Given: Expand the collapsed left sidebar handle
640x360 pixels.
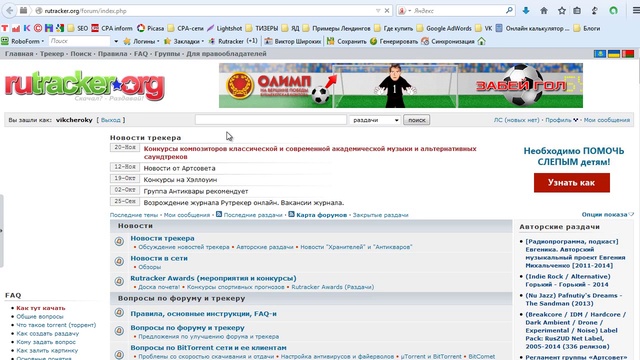Looking at the screenshot, I should (x=2, y=231).
